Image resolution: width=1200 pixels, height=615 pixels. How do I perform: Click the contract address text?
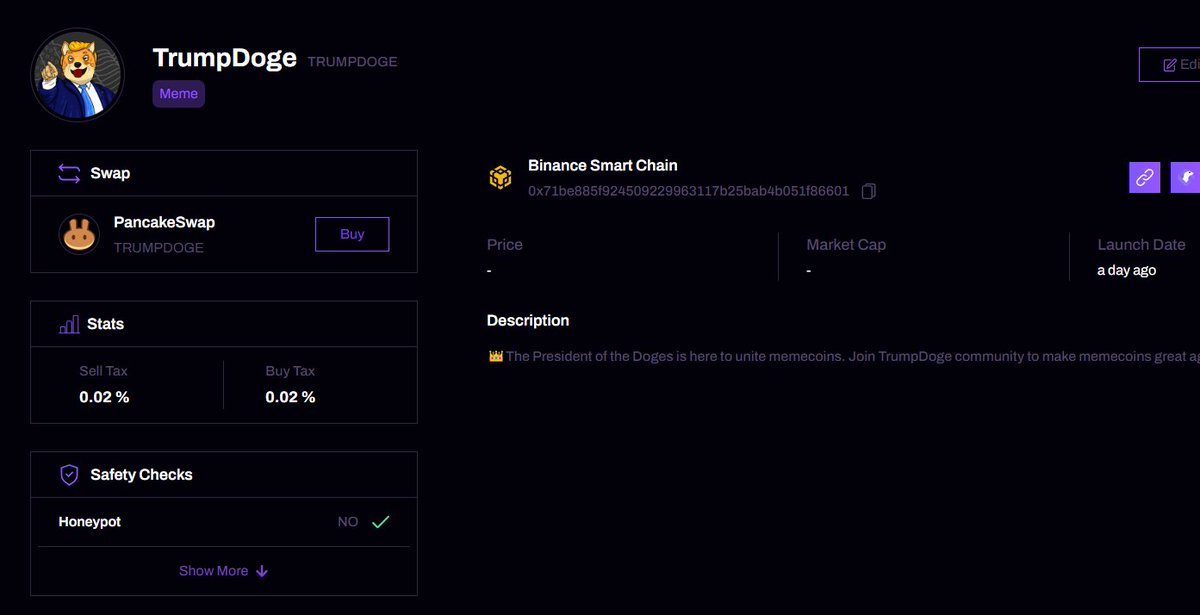click(688, 191)
